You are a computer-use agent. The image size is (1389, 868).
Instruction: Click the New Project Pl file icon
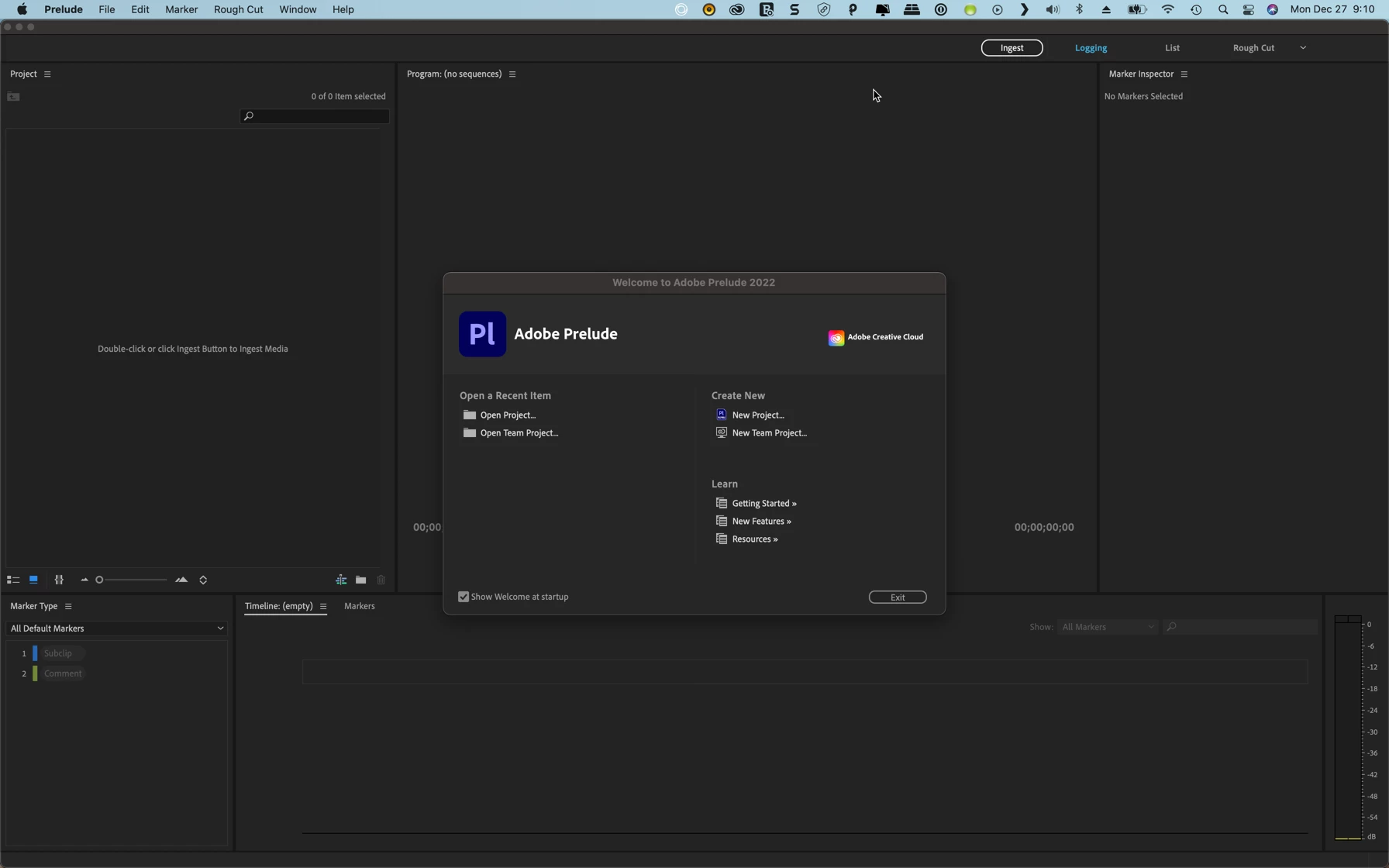point(722,415)
